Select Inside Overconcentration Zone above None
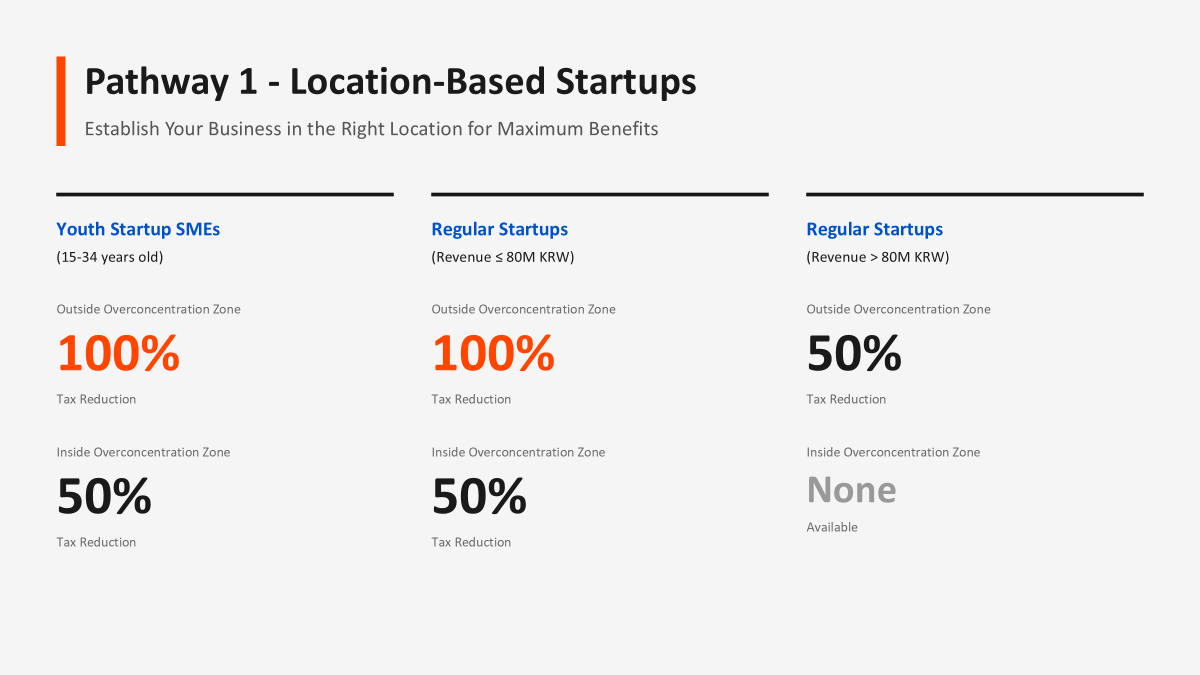The height and width of the screenshot is (675, 1200). tap(893, 452)
